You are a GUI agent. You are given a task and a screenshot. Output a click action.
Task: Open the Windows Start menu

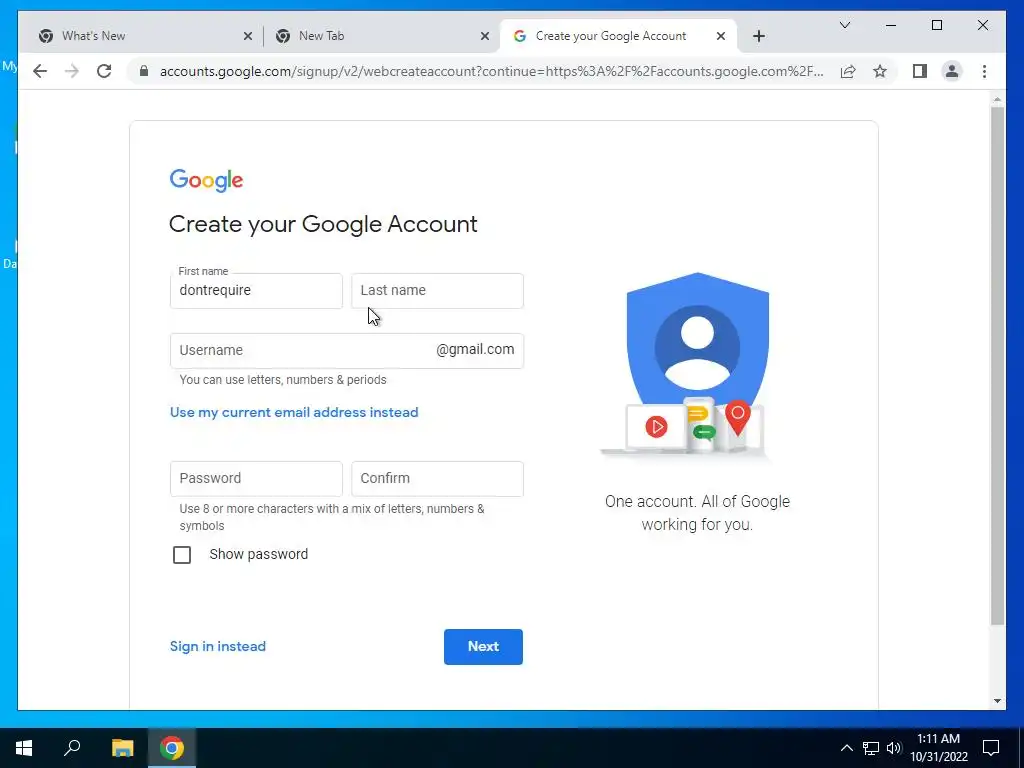point(24,748)
